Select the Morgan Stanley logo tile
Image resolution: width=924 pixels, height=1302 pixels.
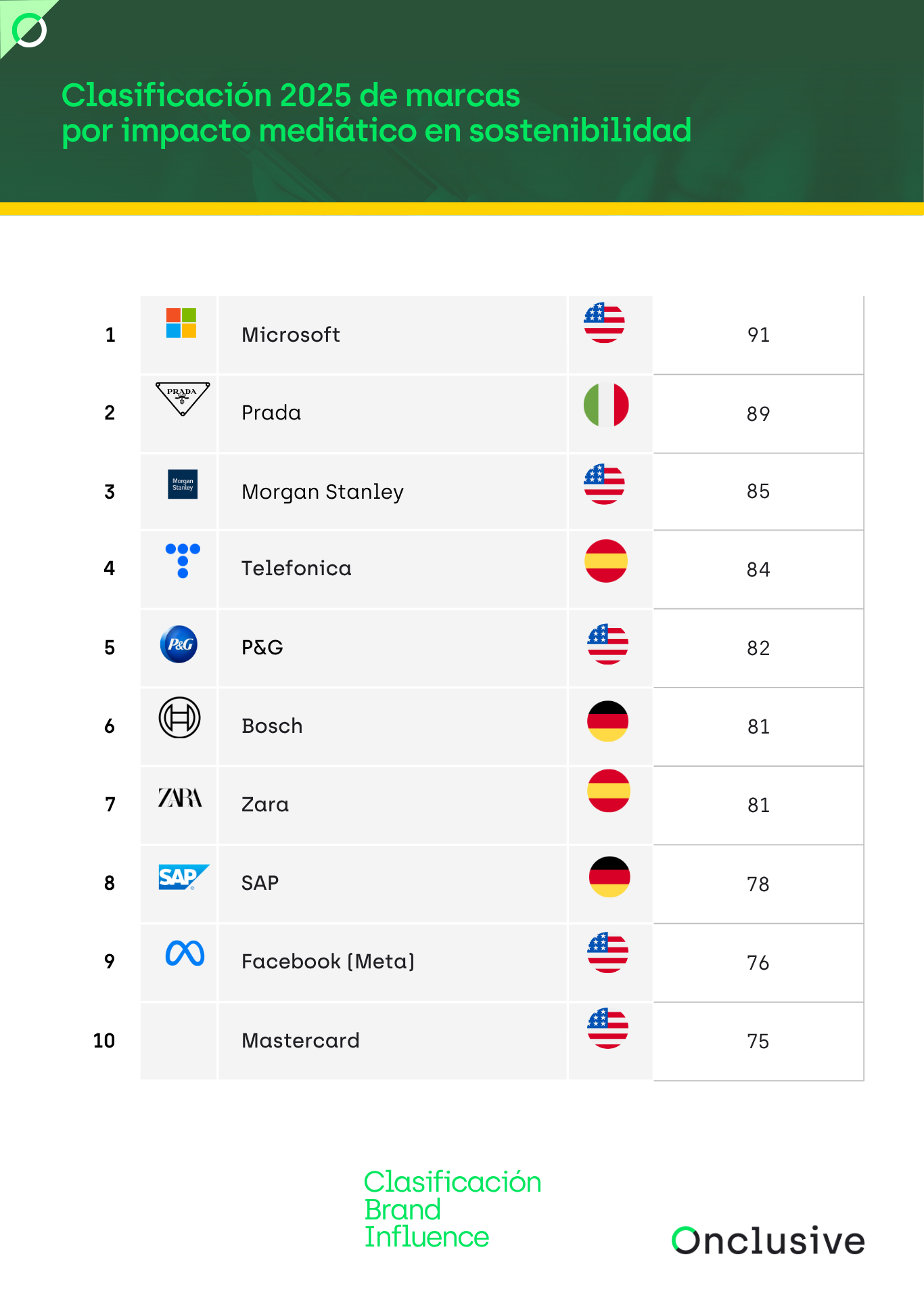183,485
